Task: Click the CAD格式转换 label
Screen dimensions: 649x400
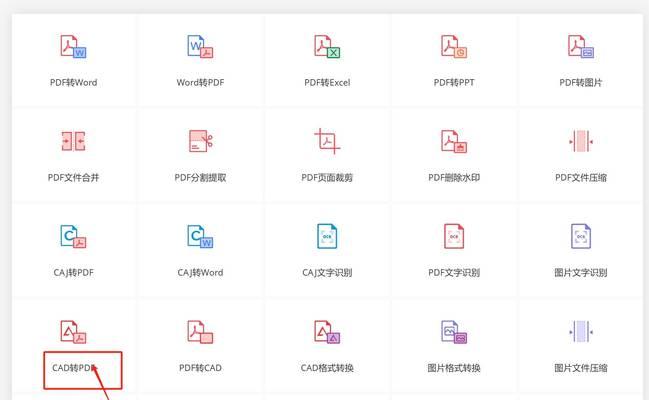Action: [x=327, y=368]
